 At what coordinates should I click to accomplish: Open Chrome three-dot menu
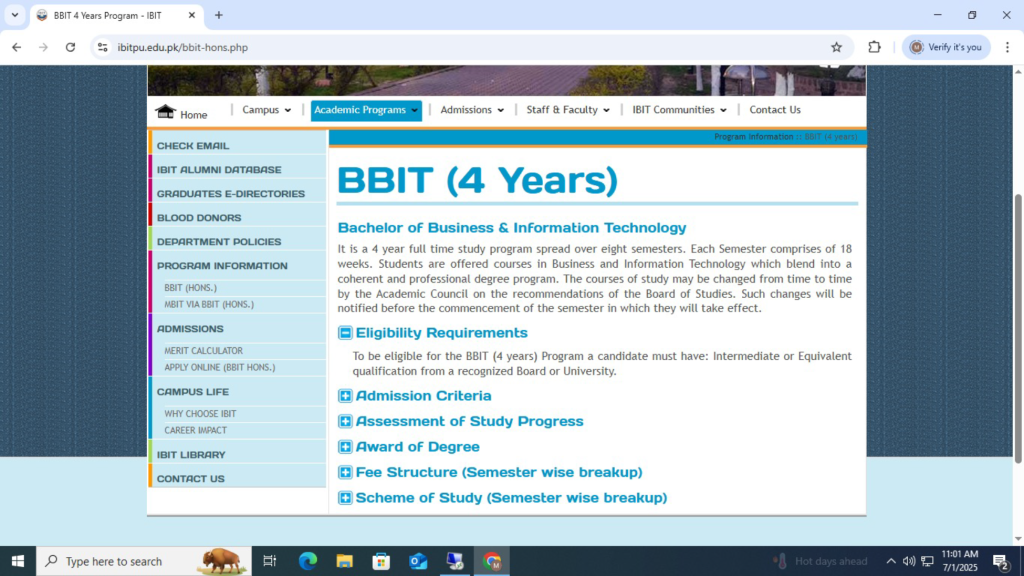point(1007,47)
